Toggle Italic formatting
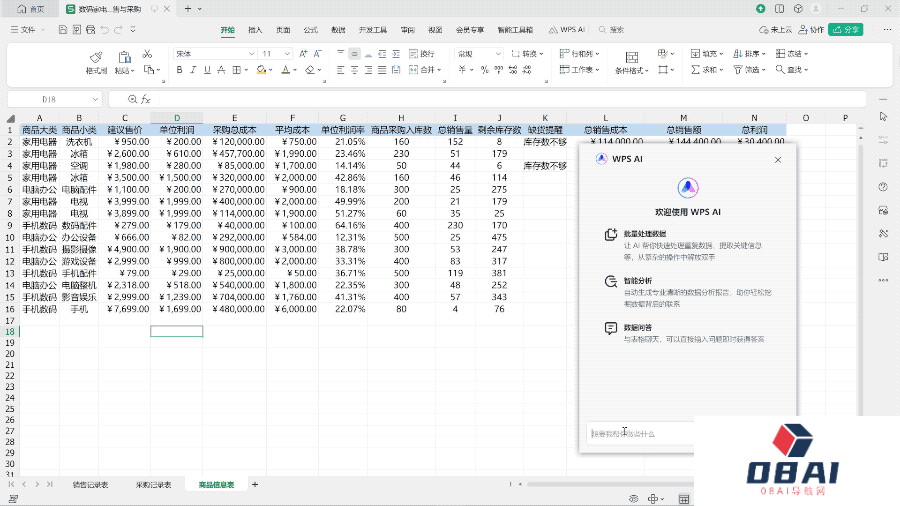Screen dimensions: 900x506 pos(194,70)
